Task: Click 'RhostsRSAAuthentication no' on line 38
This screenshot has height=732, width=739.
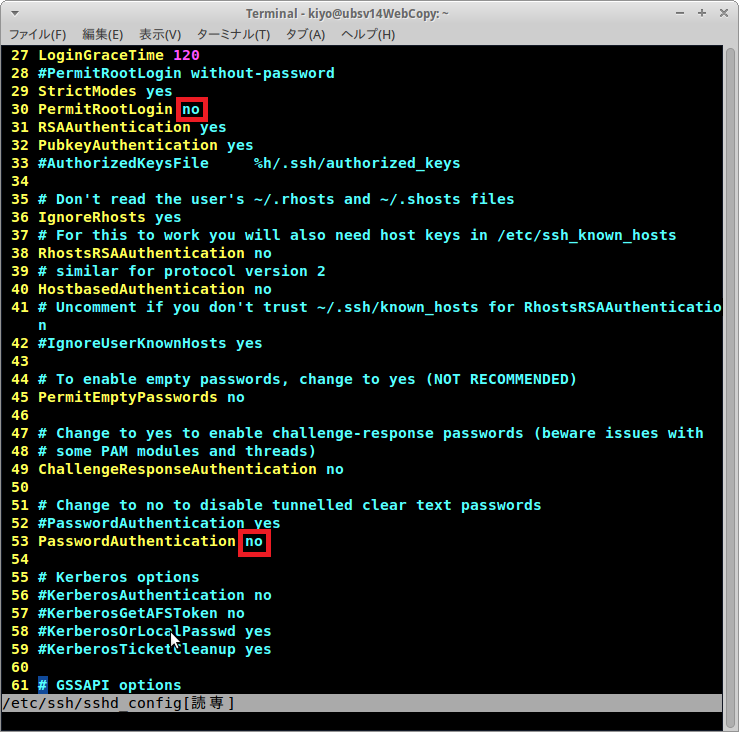Action: (155, 253)
